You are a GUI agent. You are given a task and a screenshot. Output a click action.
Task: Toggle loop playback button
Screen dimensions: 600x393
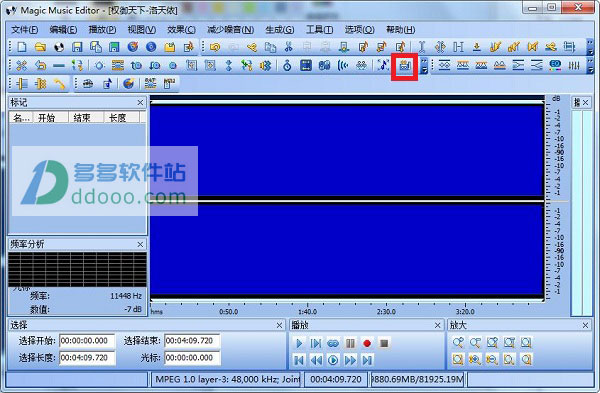click(x=333, y=343)
